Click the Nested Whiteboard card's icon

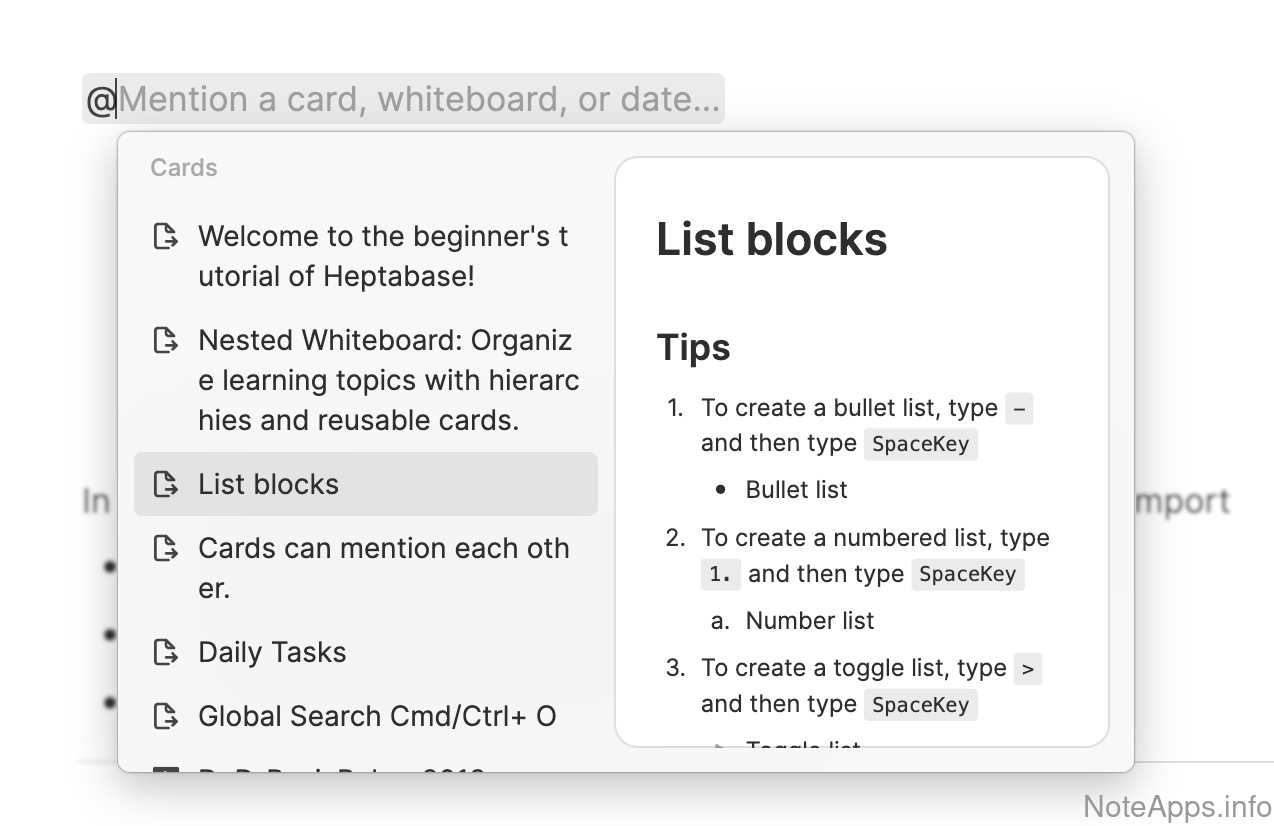(165, 341)
